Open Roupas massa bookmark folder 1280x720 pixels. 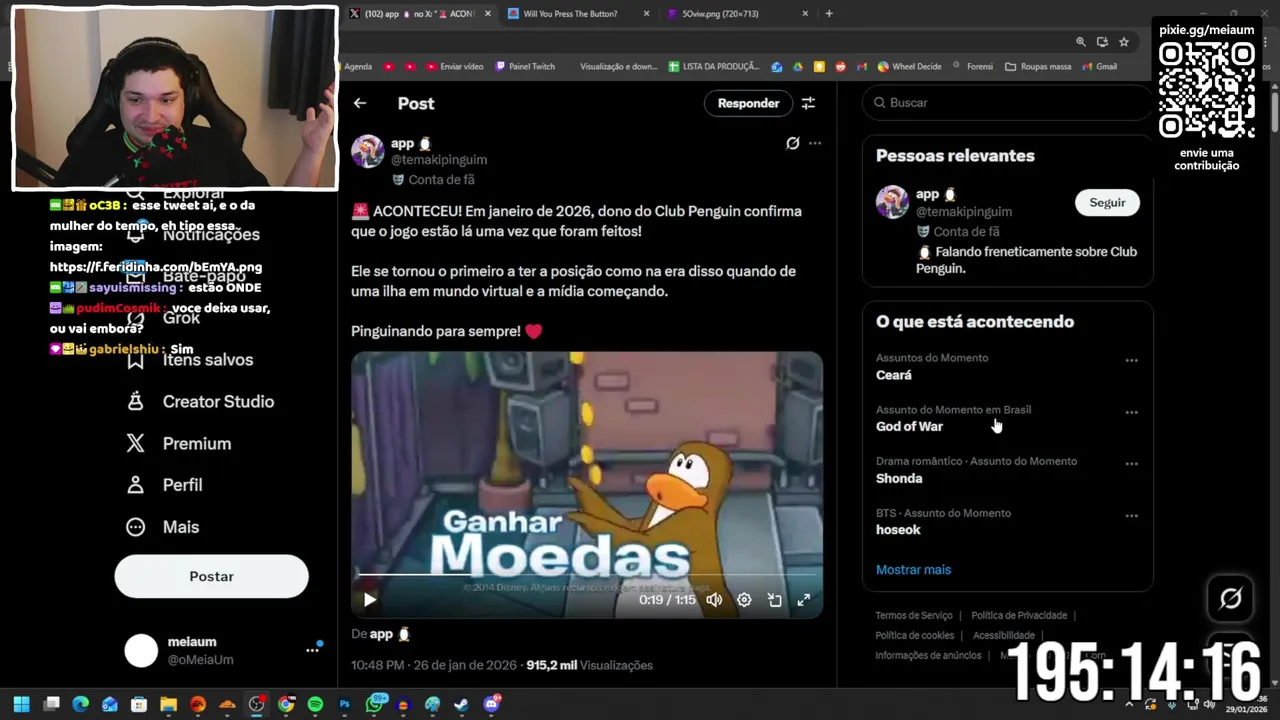(1038, 67)
